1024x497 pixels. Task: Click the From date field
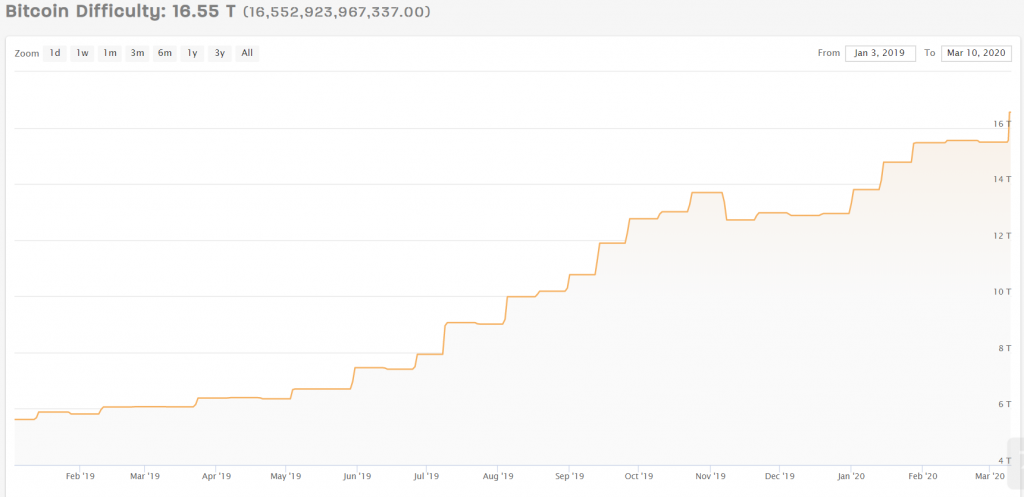pyautogui.click(x=880, y=53)
